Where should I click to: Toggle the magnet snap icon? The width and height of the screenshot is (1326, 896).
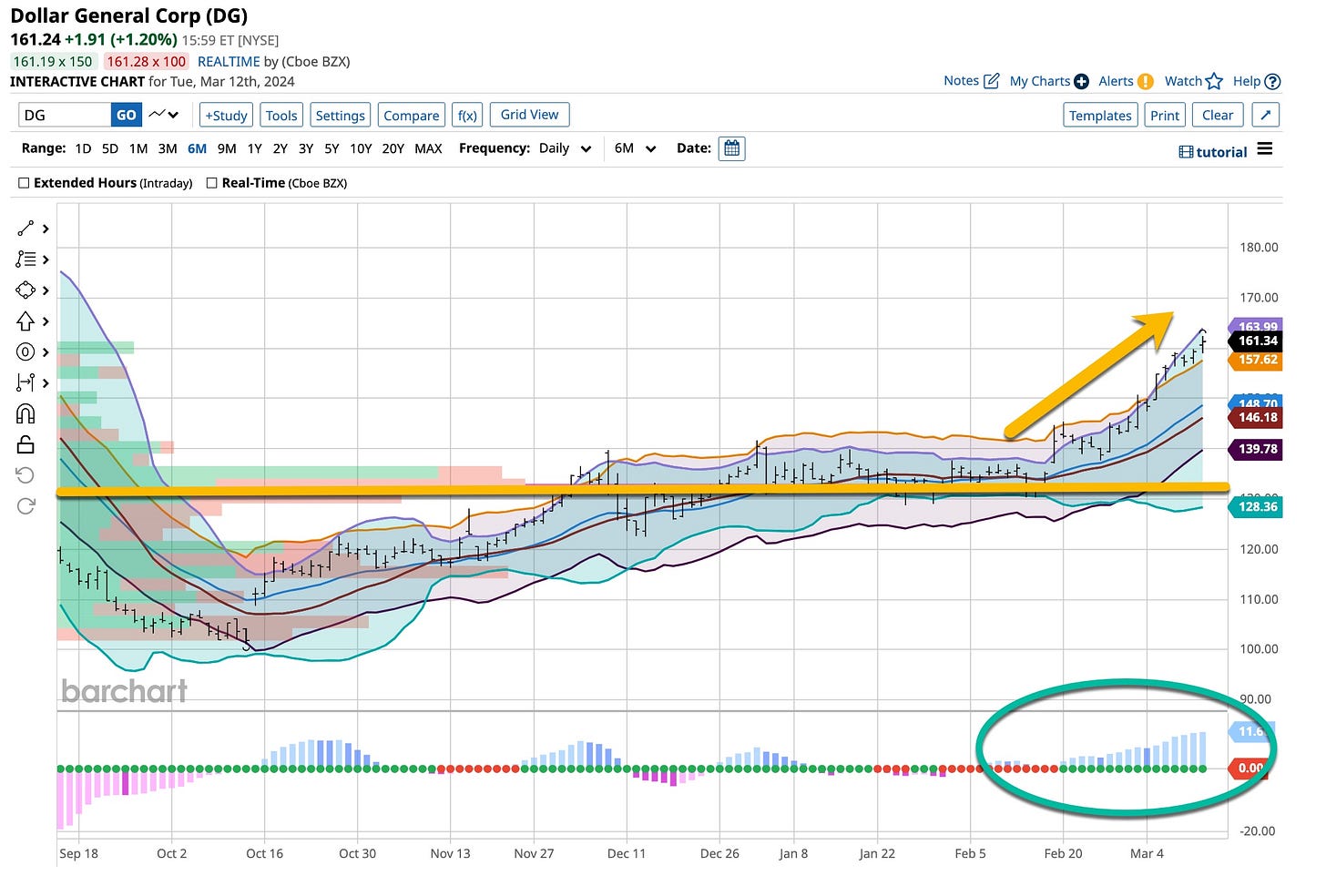pyautogui.click(x=25, y=413)
